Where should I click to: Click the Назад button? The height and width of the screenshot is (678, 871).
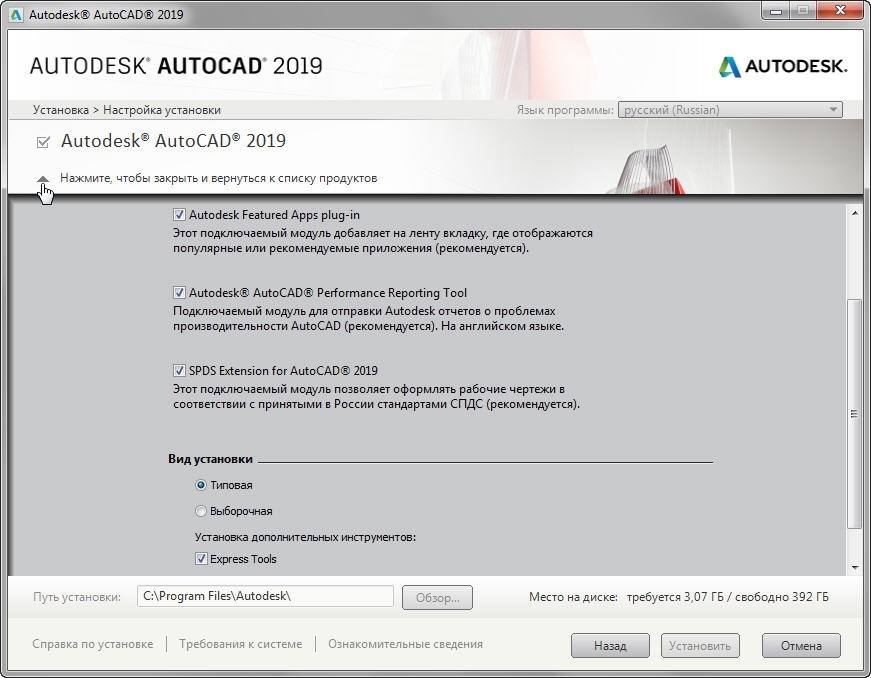(x=610, y=646)
